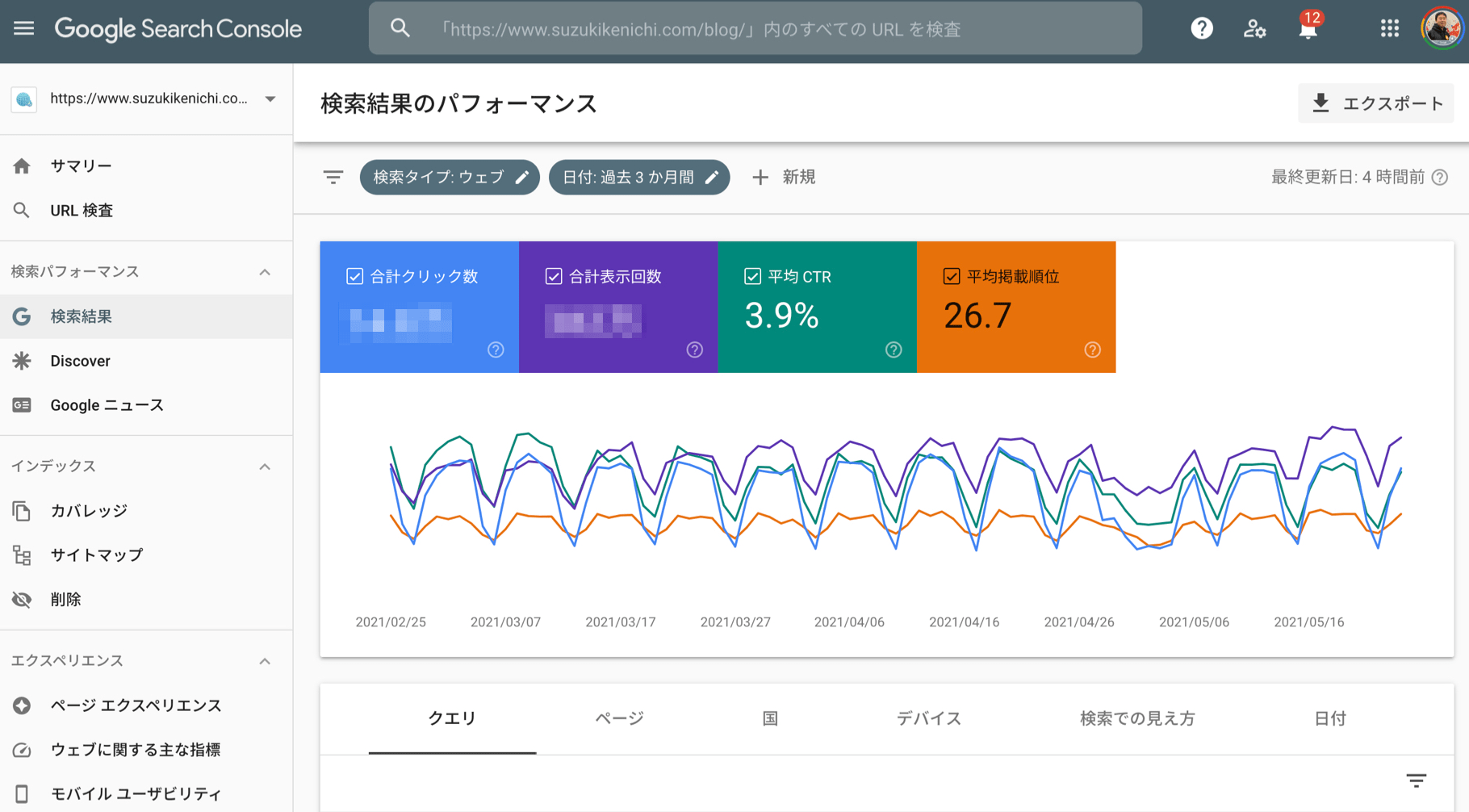The width and height of the screenshot is (1469, 812).
Task: Open the 日付: 過去 3 か月間 filter chip
Action: (639, 178)
